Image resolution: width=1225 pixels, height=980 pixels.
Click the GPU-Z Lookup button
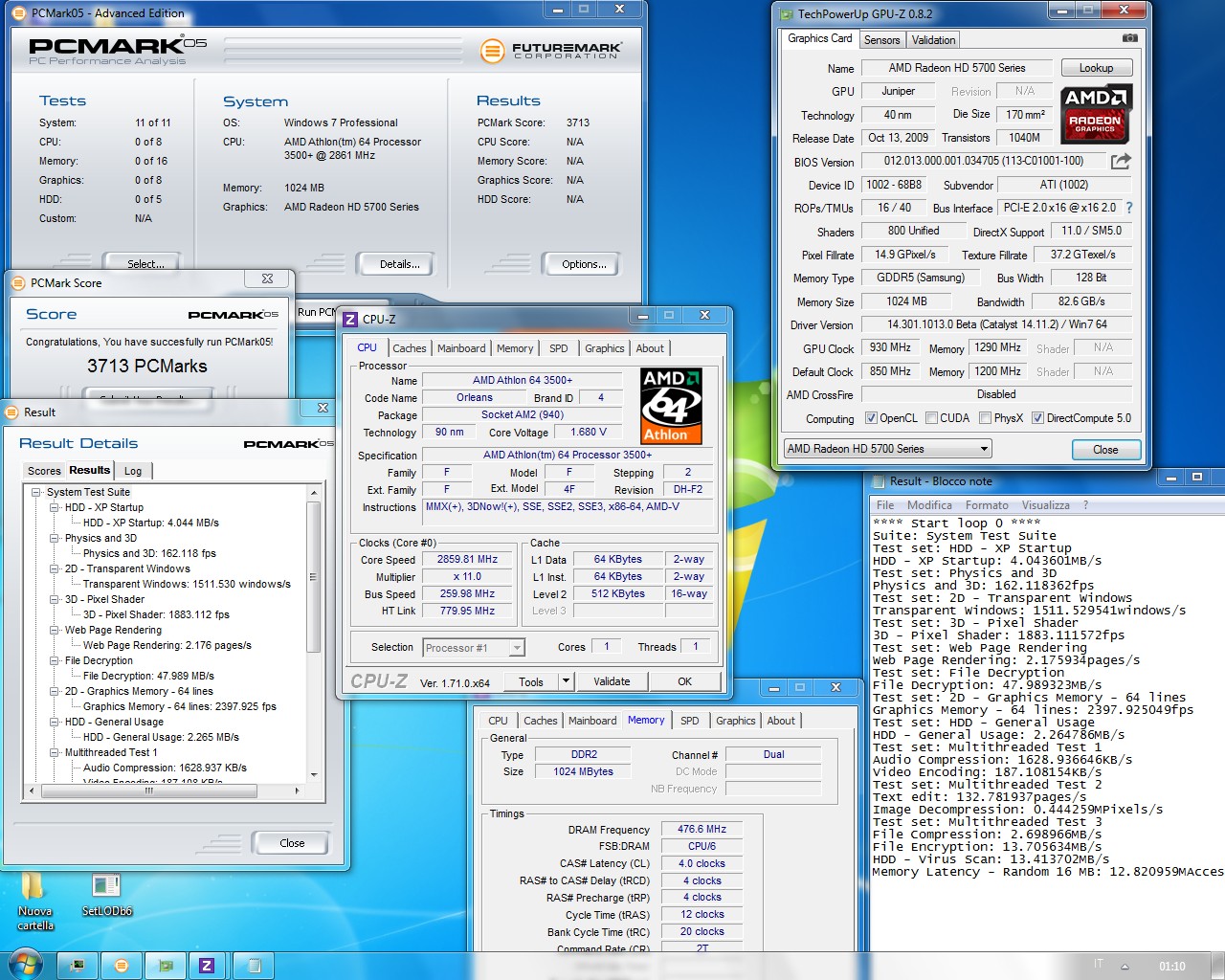tap(1097, 68)
